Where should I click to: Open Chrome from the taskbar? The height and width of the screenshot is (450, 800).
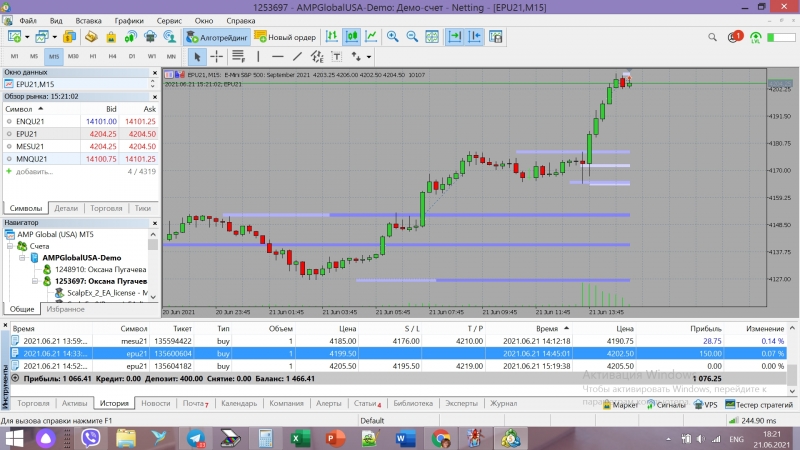point(440,438)
